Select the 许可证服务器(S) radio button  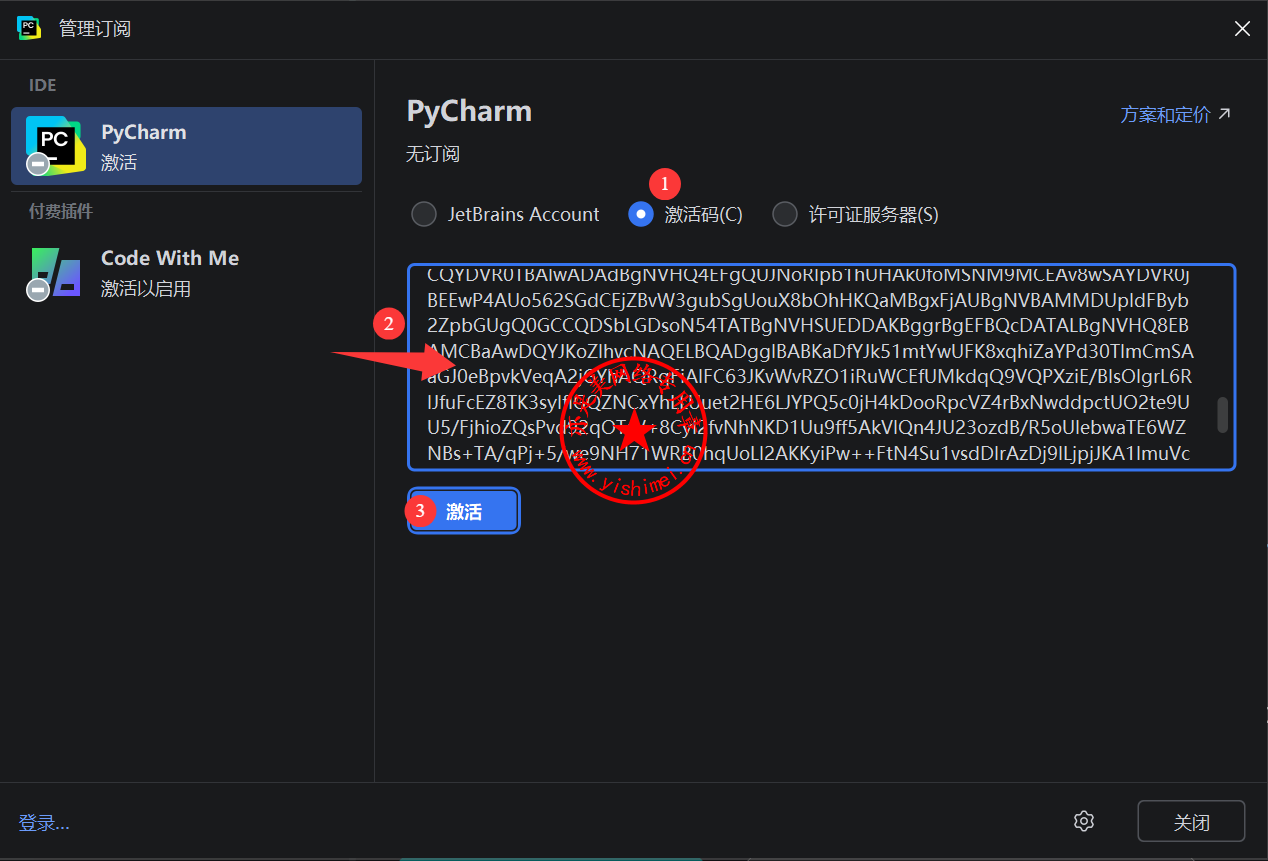(x=785, y=214)
